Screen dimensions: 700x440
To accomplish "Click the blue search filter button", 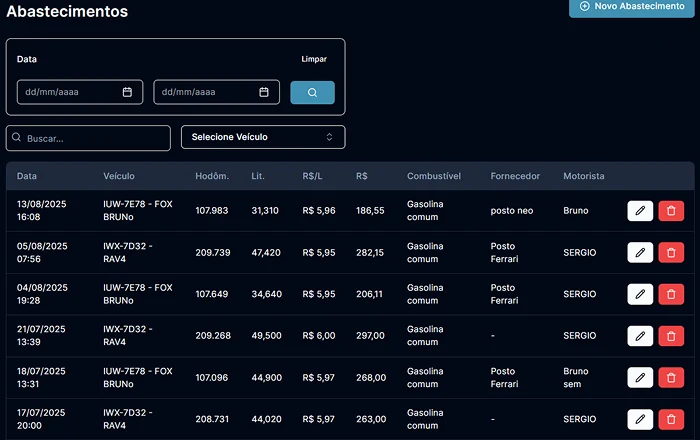I will [x=312, y=92].
